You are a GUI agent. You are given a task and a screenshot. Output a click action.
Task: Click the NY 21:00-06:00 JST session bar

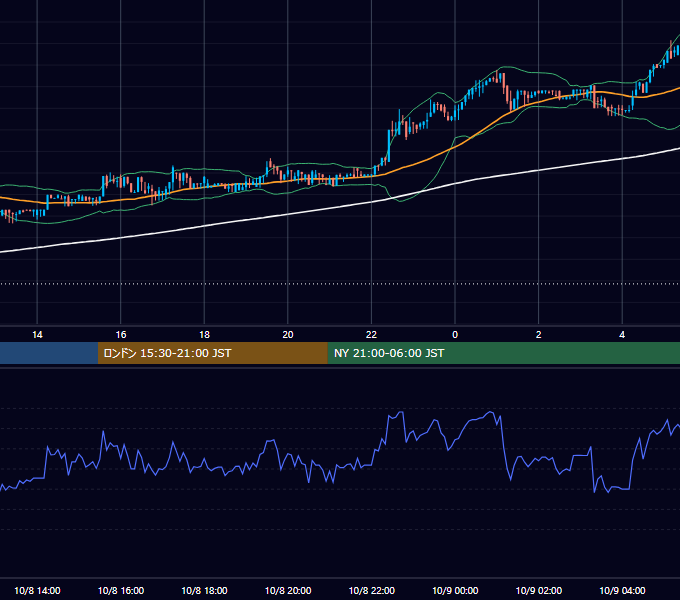pos(503,353)
